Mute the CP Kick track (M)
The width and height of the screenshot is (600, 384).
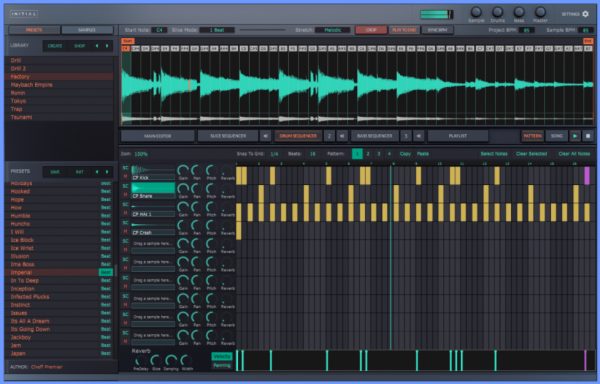(125, 176)
